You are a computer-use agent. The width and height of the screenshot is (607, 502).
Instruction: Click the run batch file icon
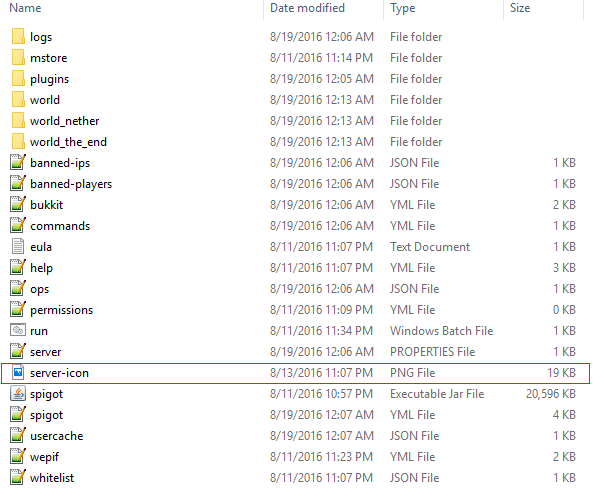pyautogui.click(x=18, y=331)
